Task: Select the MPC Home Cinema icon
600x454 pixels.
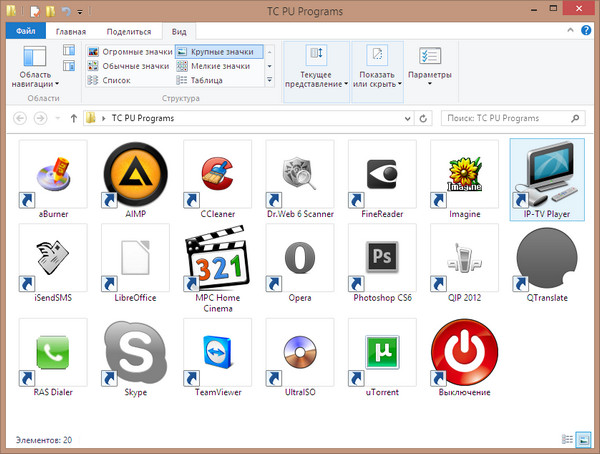Action: coord(216,257)
